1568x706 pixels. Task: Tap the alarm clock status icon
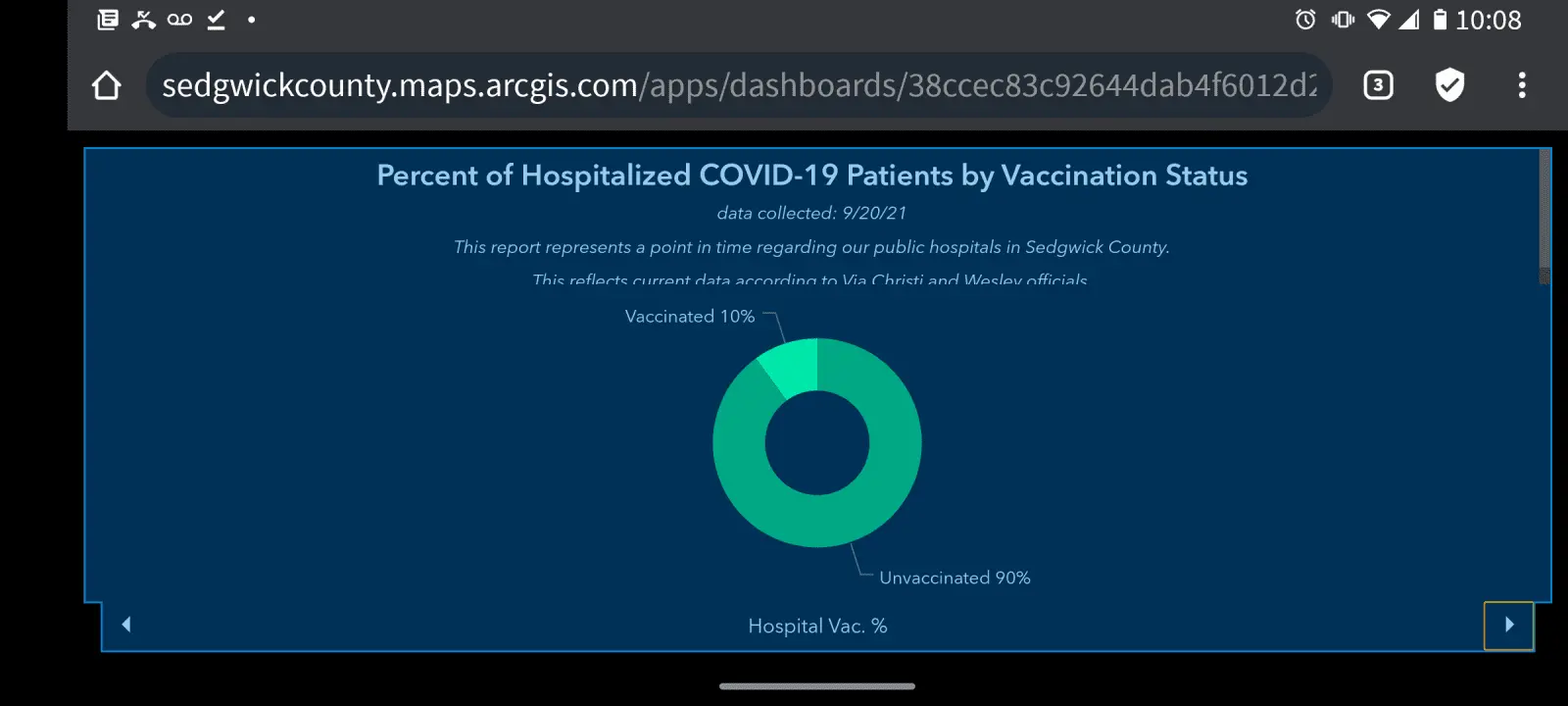pos(1305,20)
